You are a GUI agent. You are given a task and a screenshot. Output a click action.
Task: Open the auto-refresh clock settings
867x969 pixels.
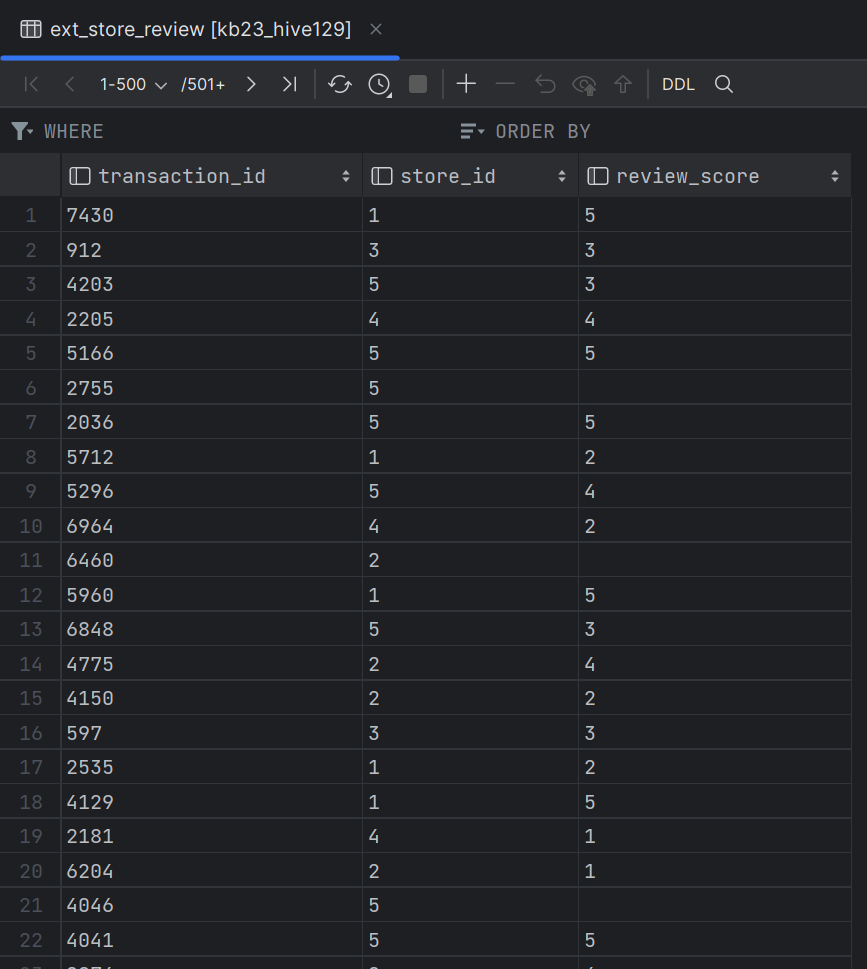click(x=379, y=84)
